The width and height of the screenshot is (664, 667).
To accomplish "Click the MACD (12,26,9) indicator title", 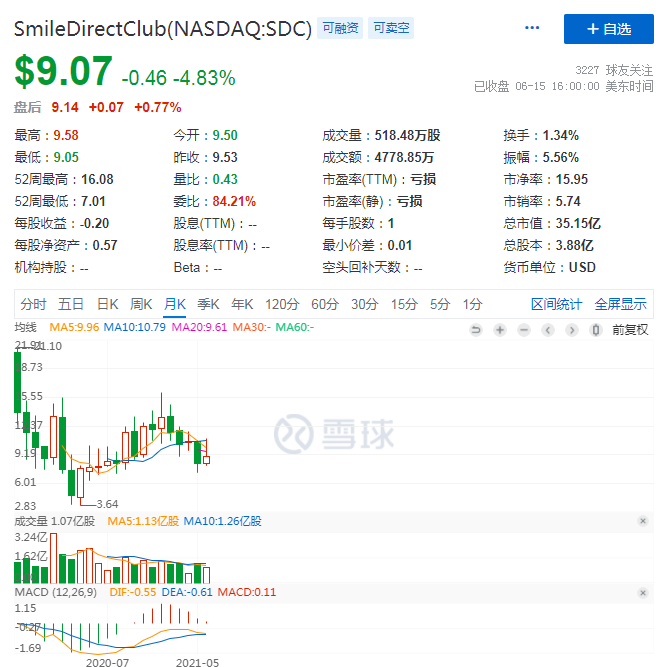I will [56, 592].
